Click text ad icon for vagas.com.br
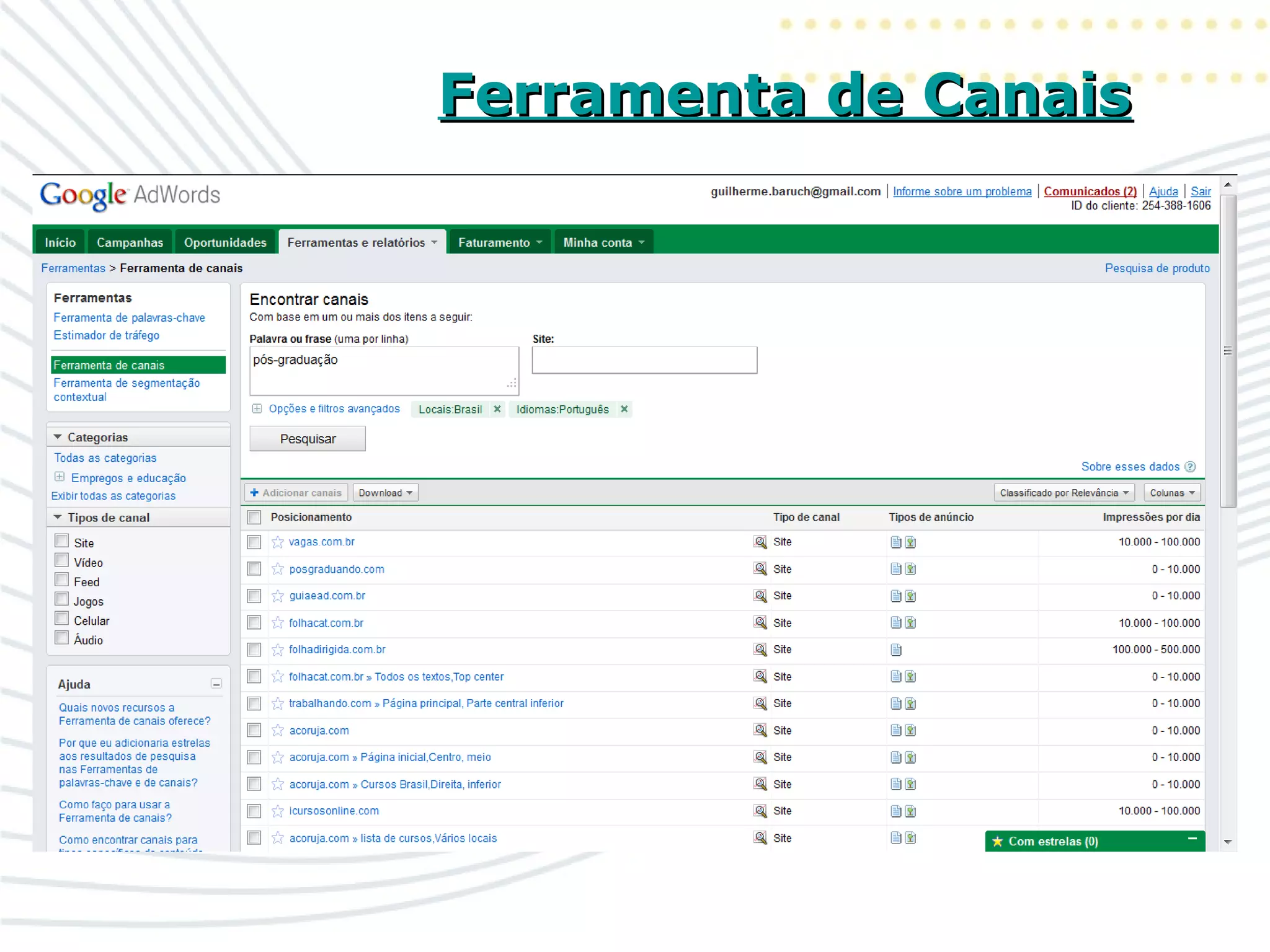1270x952 pixels. coord(896,542)
